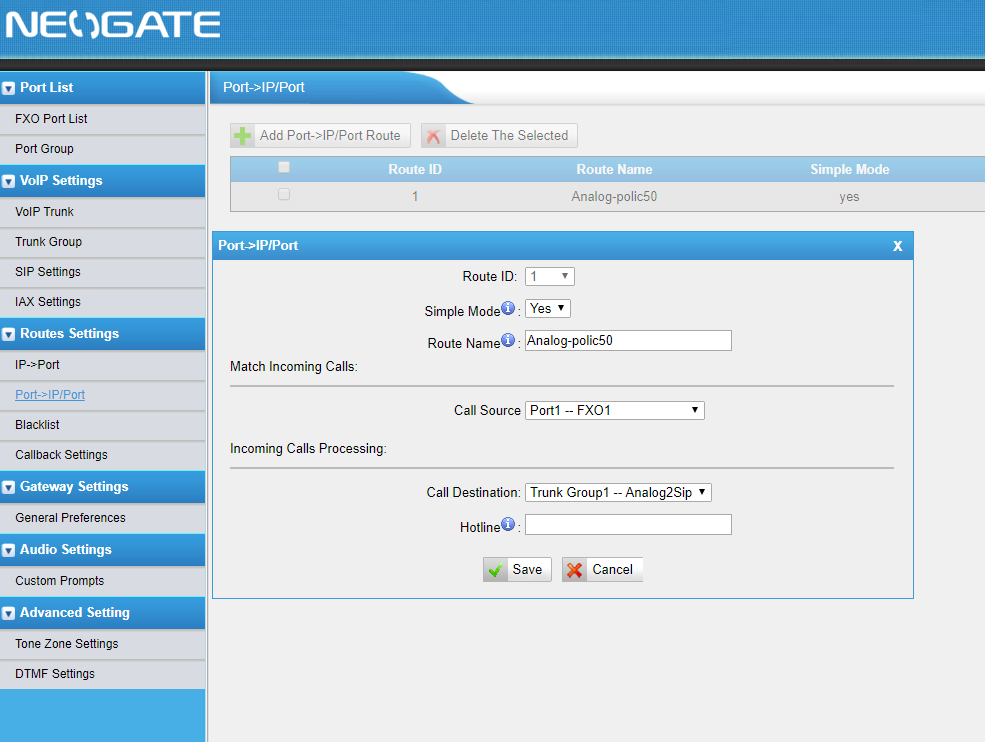Open the Simple Mode dropdown
985x742 pixels.
point(548,308)
